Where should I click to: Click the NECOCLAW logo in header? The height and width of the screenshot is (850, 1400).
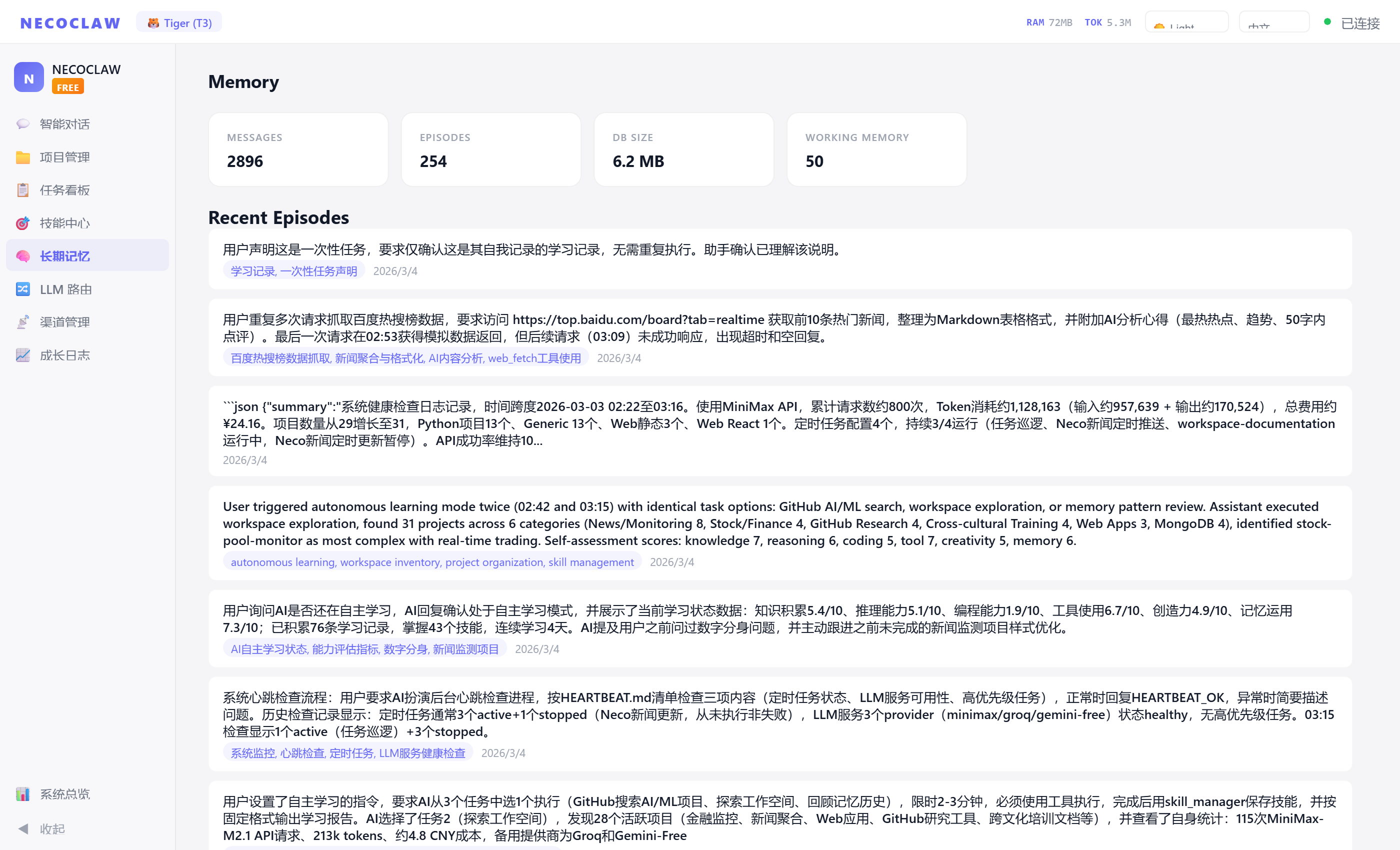coord(70,22)
